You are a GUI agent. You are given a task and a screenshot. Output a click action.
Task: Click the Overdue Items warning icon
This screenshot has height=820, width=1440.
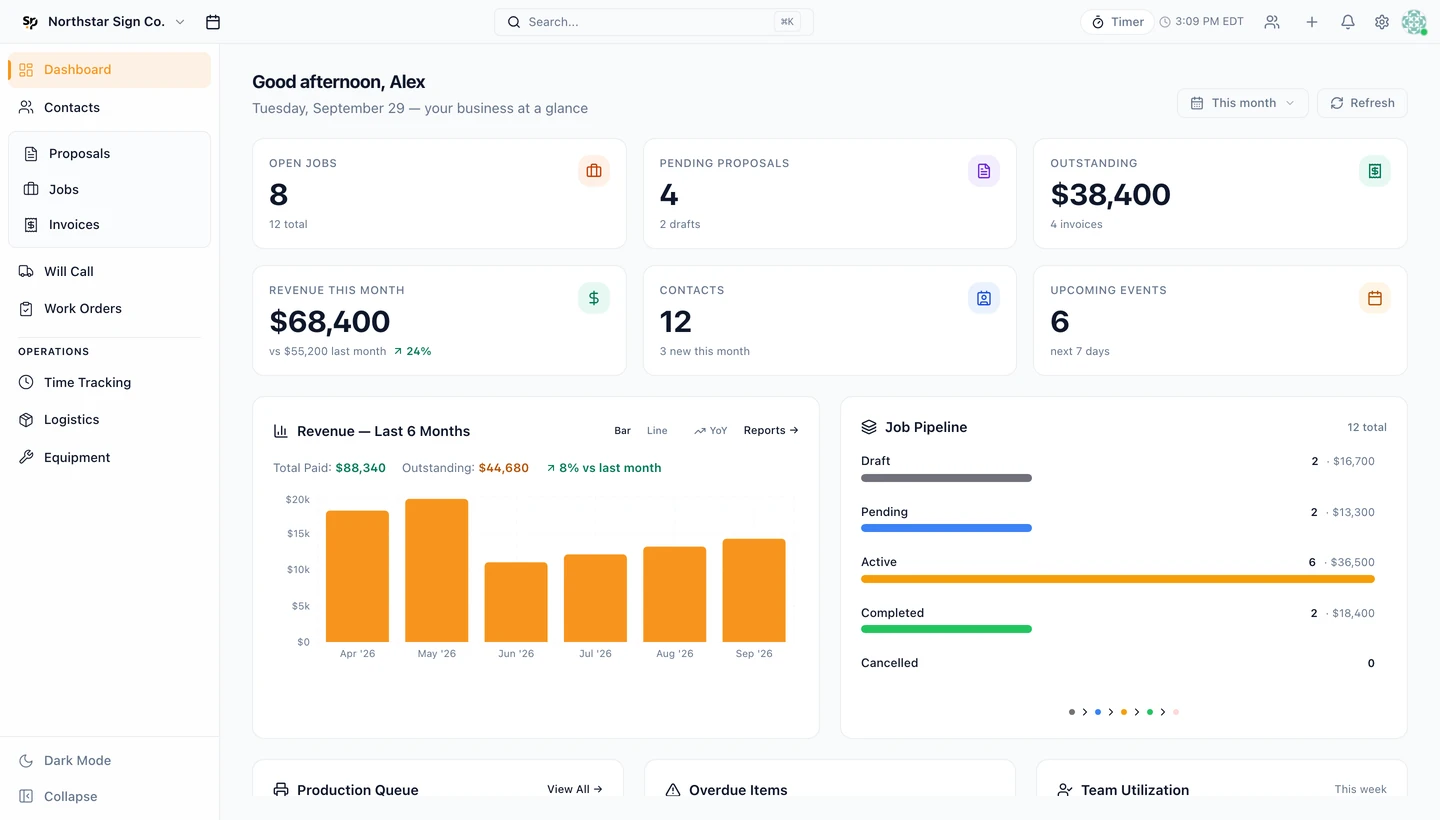tap(673, 790)
